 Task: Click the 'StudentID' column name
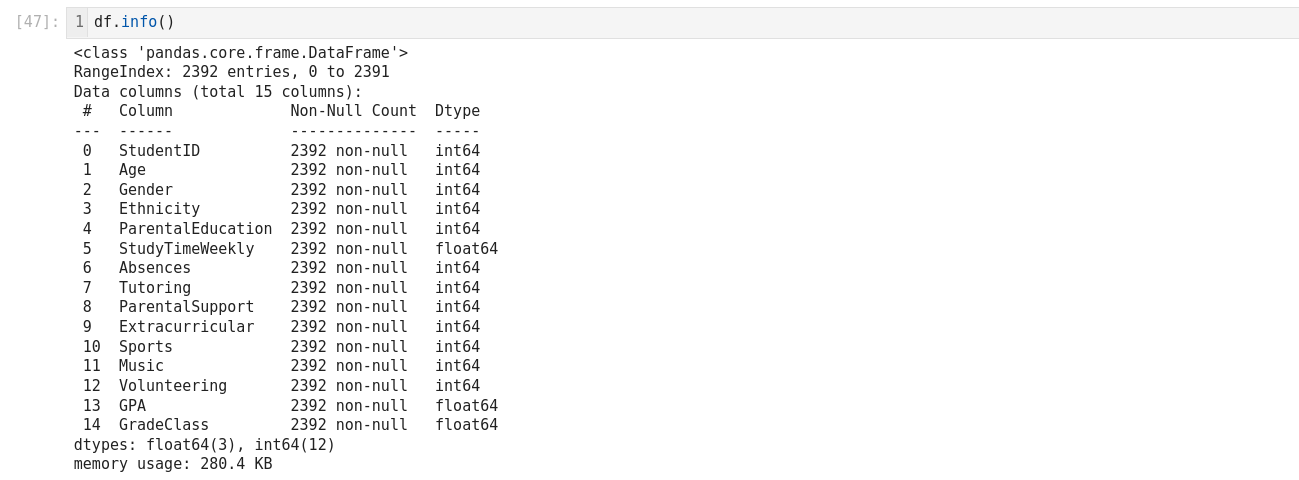click(159, 151)
